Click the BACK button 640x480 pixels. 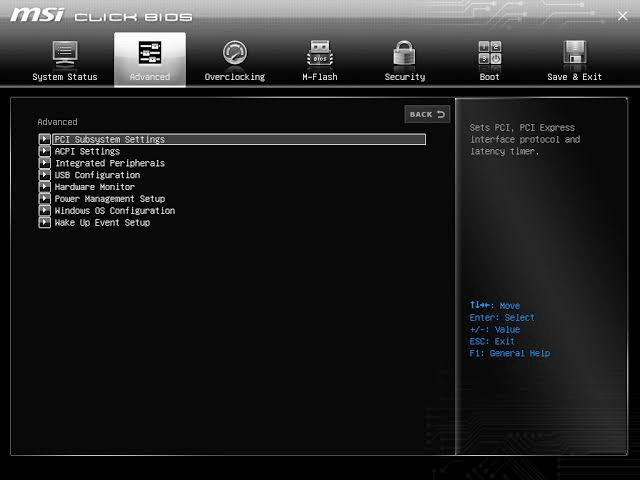click(427, 114)
